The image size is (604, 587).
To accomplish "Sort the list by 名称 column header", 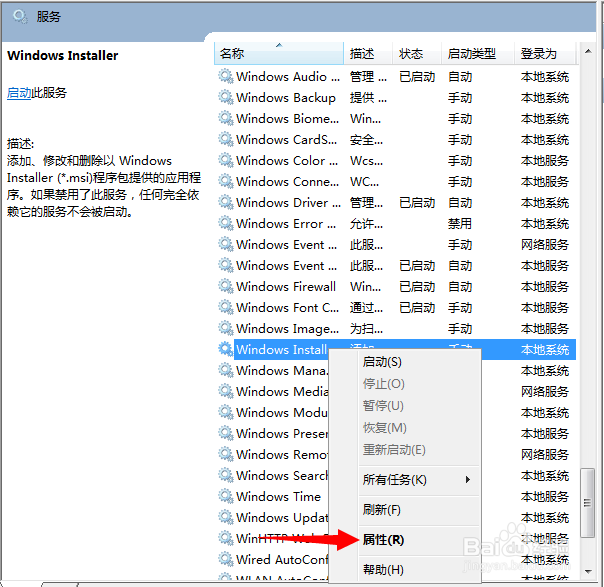I will [279, 53].
